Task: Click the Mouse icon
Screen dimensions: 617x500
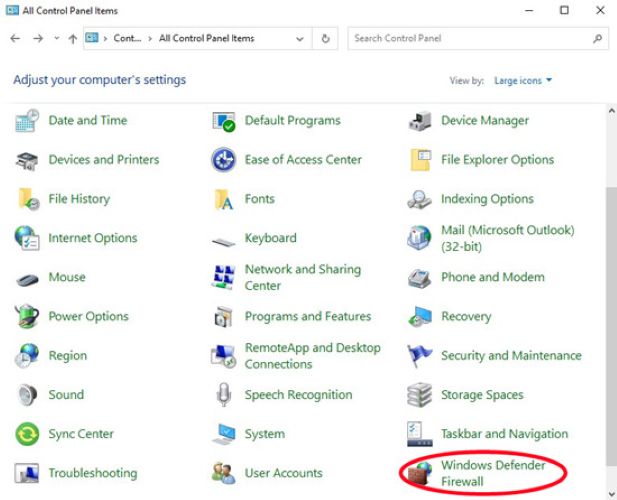Action: tap(27, 280)
